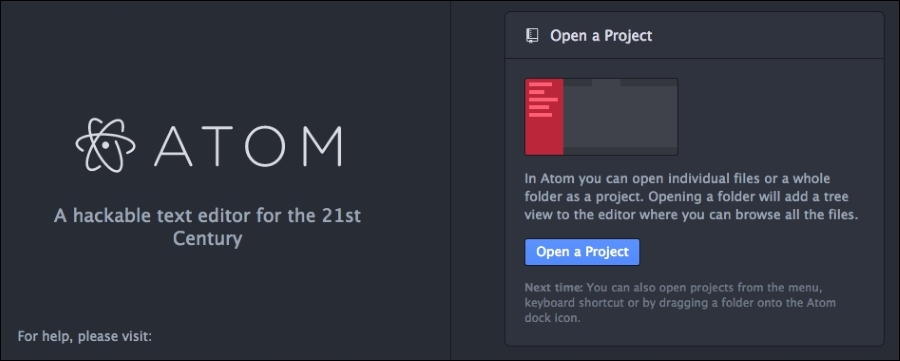Click the tab strip atop the illustration
Viewport: 900px width, 361px height.
click(620, 83)
